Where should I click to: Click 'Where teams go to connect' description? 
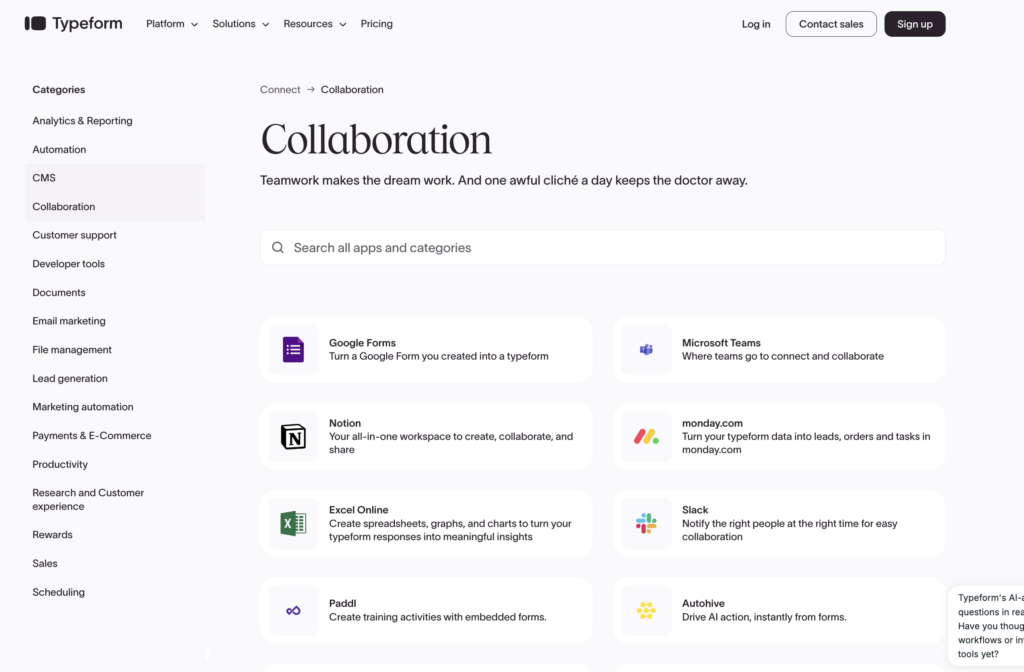pos(782,357)
